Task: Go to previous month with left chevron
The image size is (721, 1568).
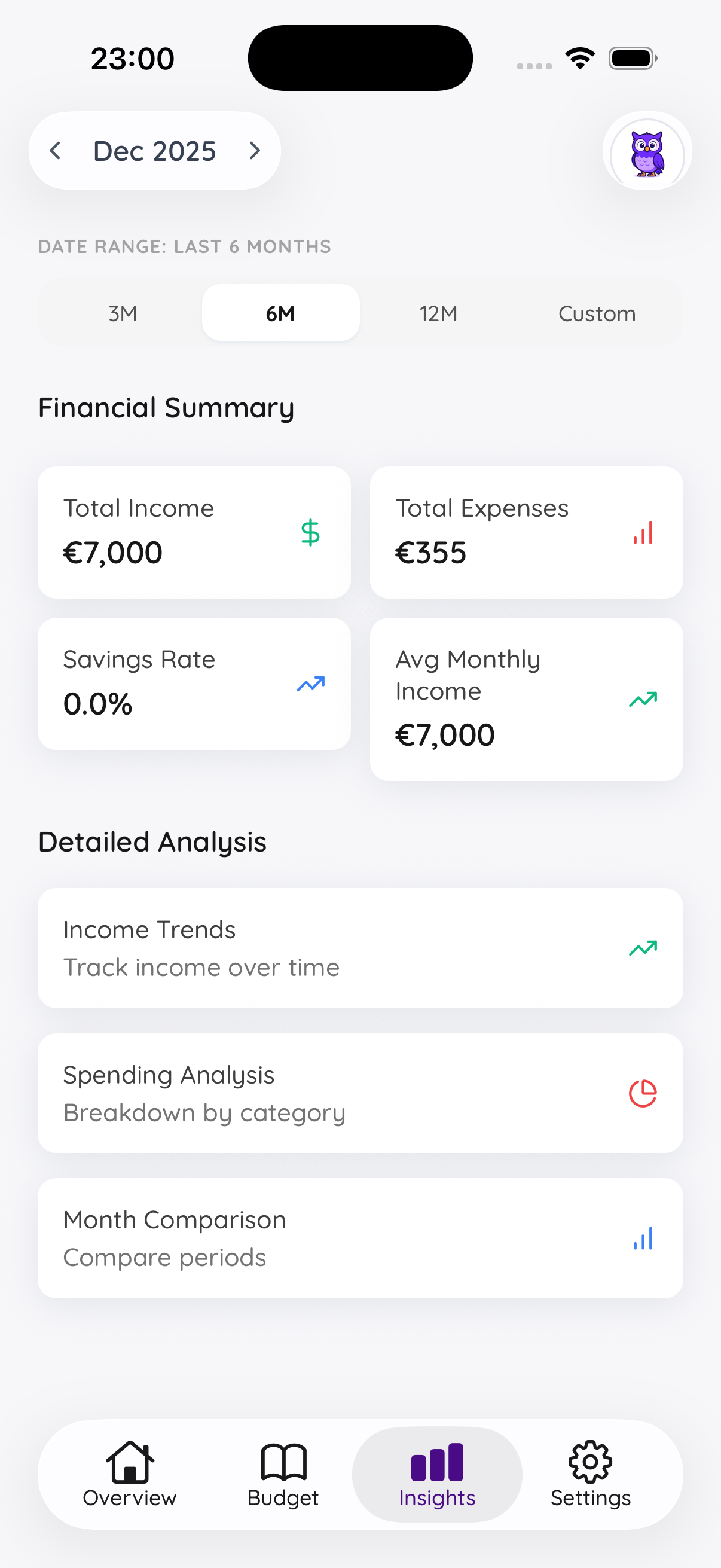Action: coord(56,151)
